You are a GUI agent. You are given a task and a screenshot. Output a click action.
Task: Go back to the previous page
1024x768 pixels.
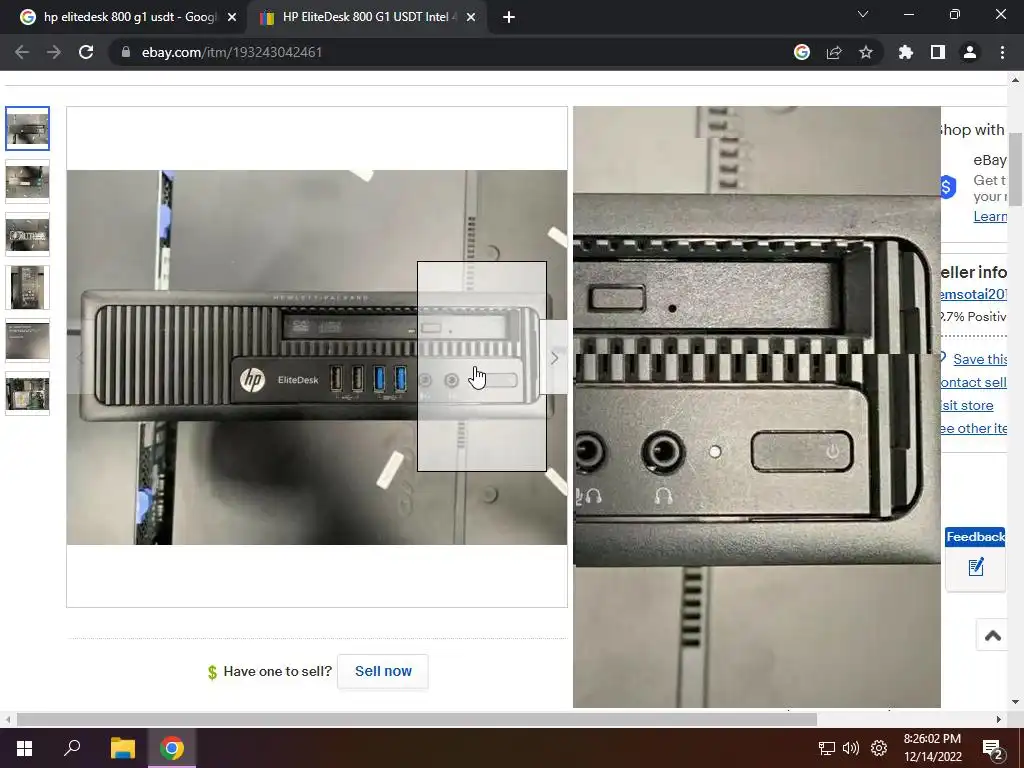[x=22, y=52]
